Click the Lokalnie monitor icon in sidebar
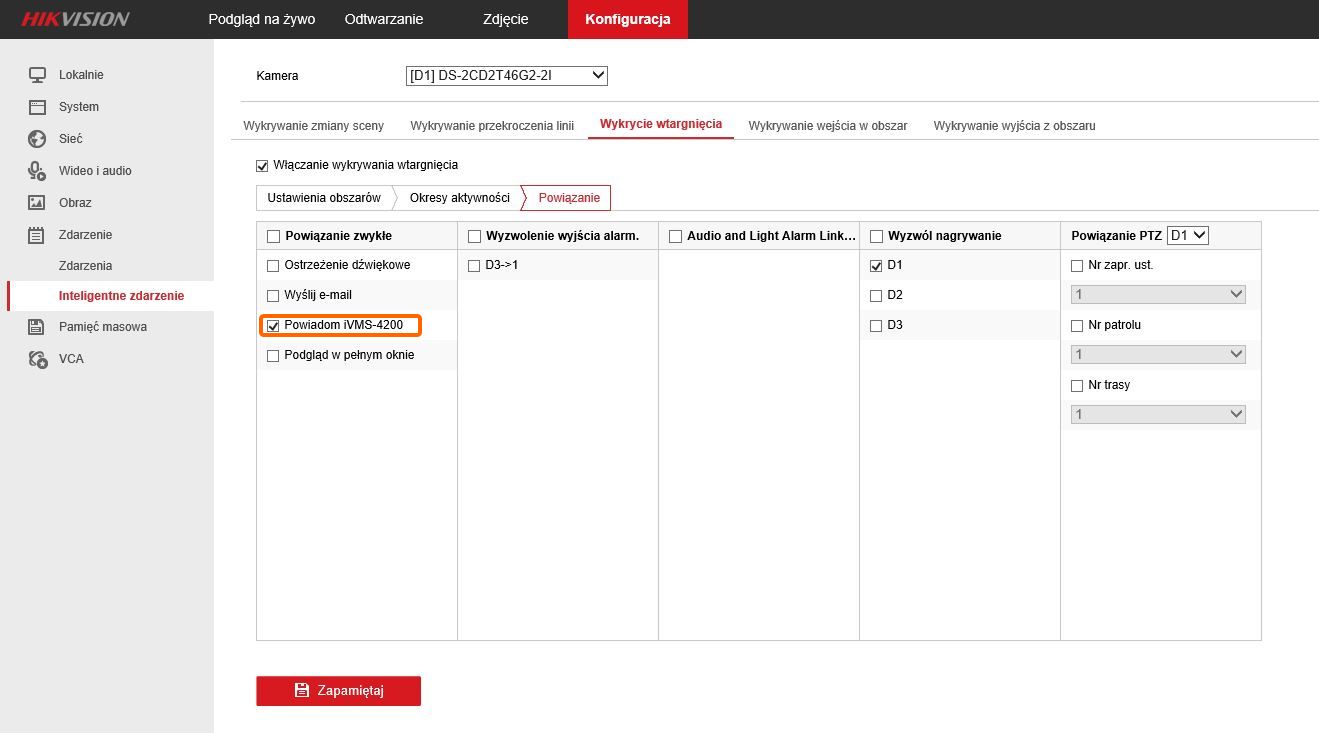The height and width of the screenshot is (733, 1319). [x=37, y=75]
